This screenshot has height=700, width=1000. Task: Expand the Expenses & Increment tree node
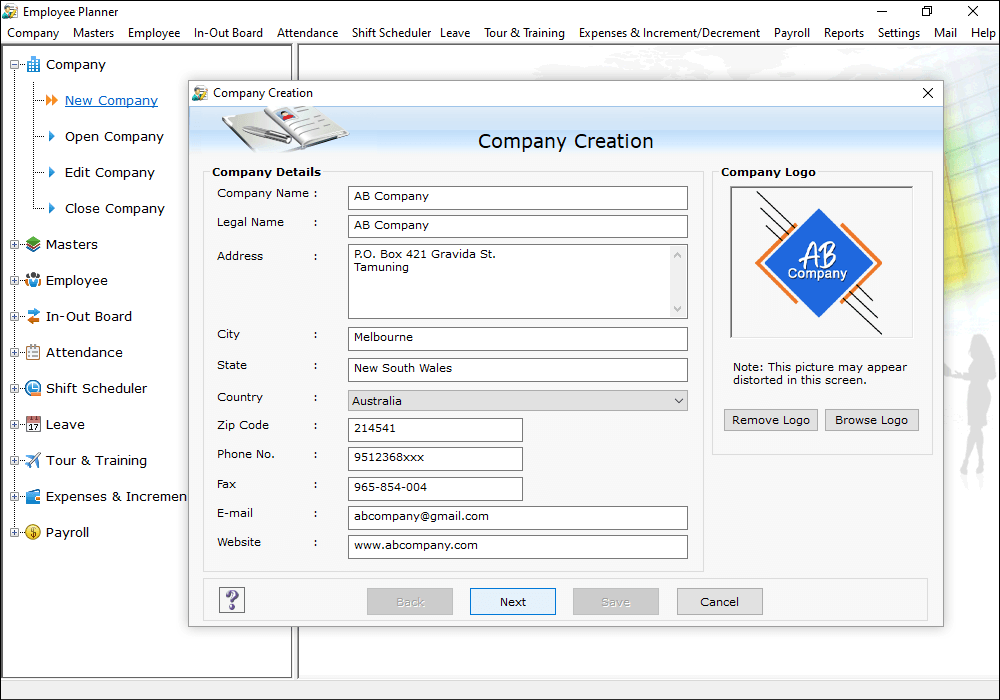[x=14, y=496]
